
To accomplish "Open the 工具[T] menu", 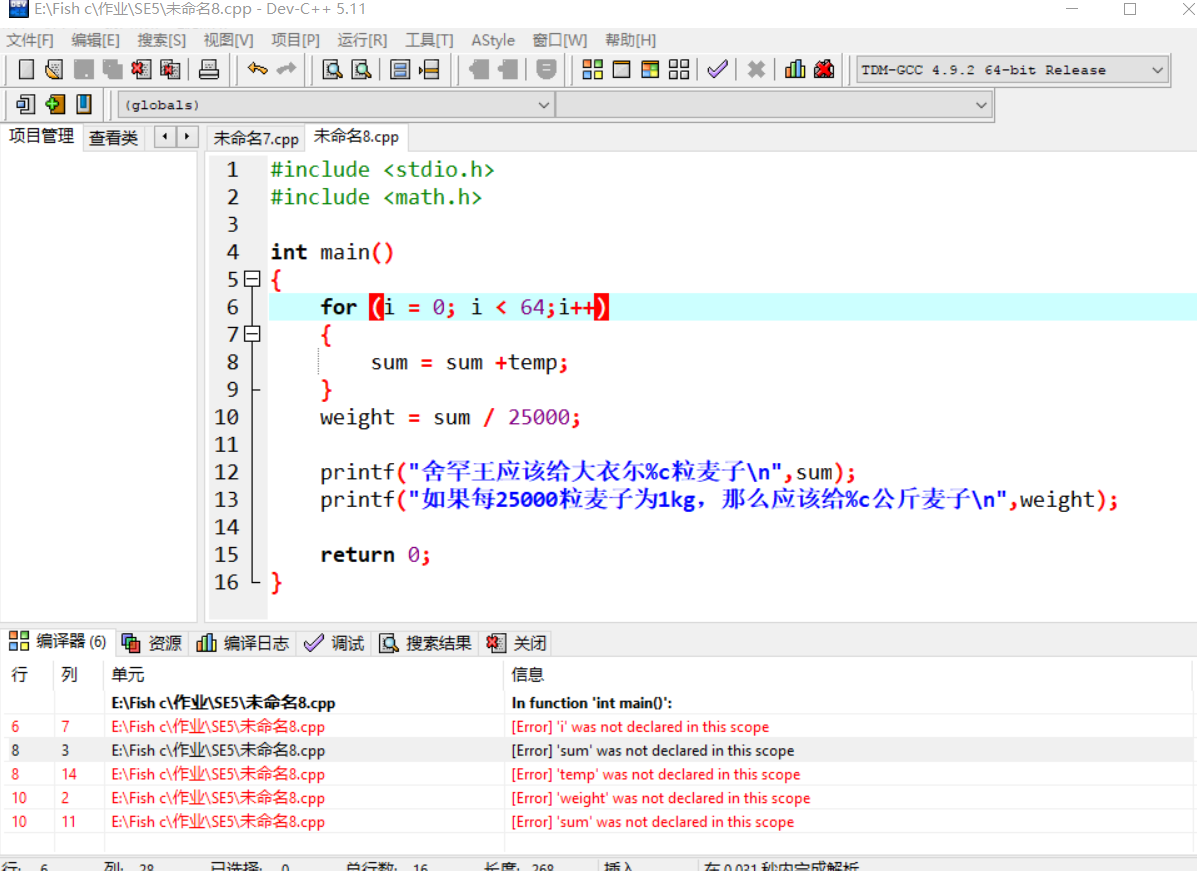I will pos(429,40).
